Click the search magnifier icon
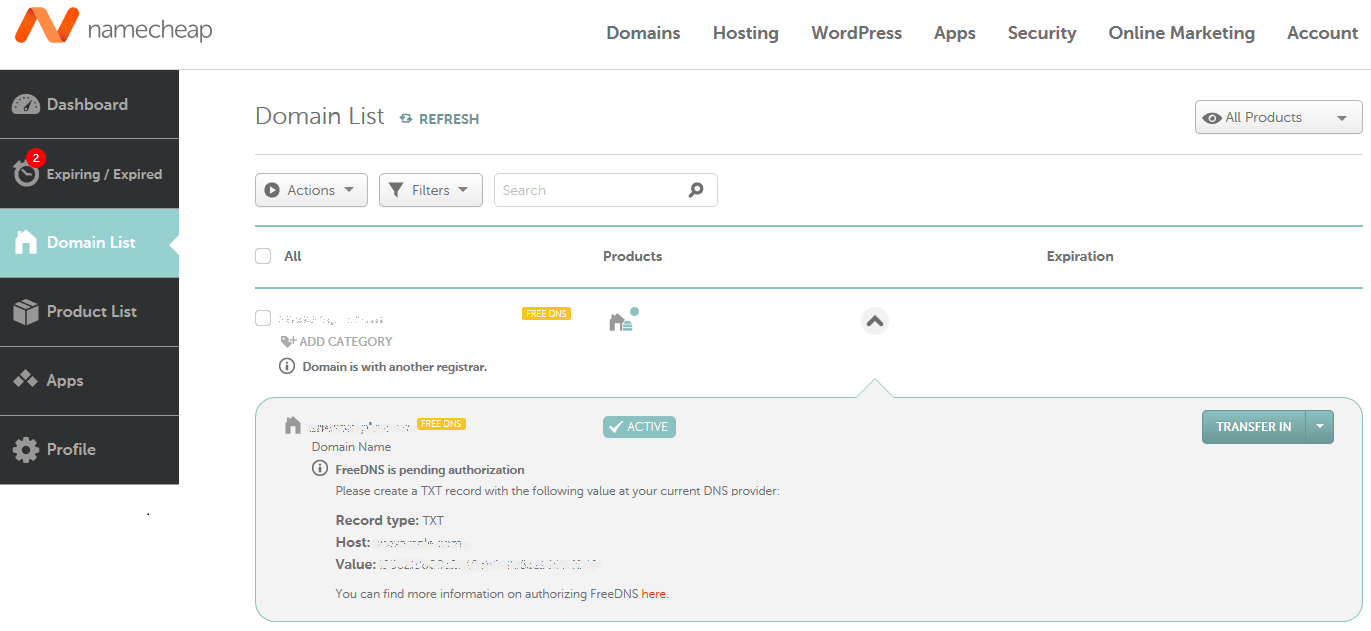 coord(697,190)
